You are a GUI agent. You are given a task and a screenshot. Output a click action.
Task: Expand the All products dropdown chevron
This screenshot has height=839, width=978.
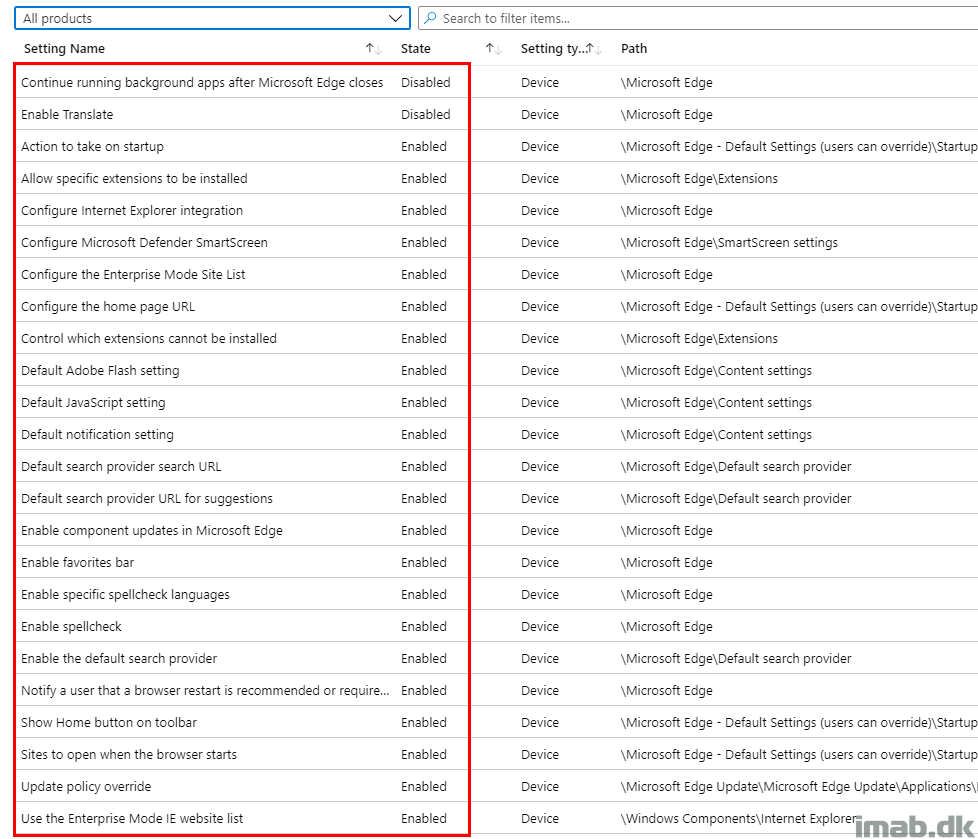tap(395, 18)
